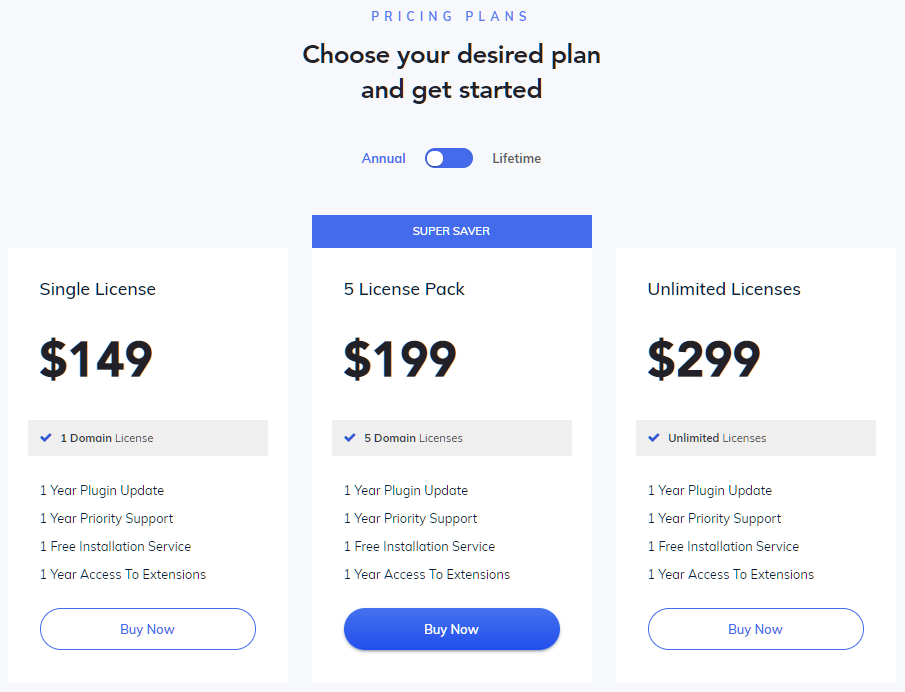The image size is (905, 692).
Task: Click the Single License plan title
Action: click(x=98, y=289)
